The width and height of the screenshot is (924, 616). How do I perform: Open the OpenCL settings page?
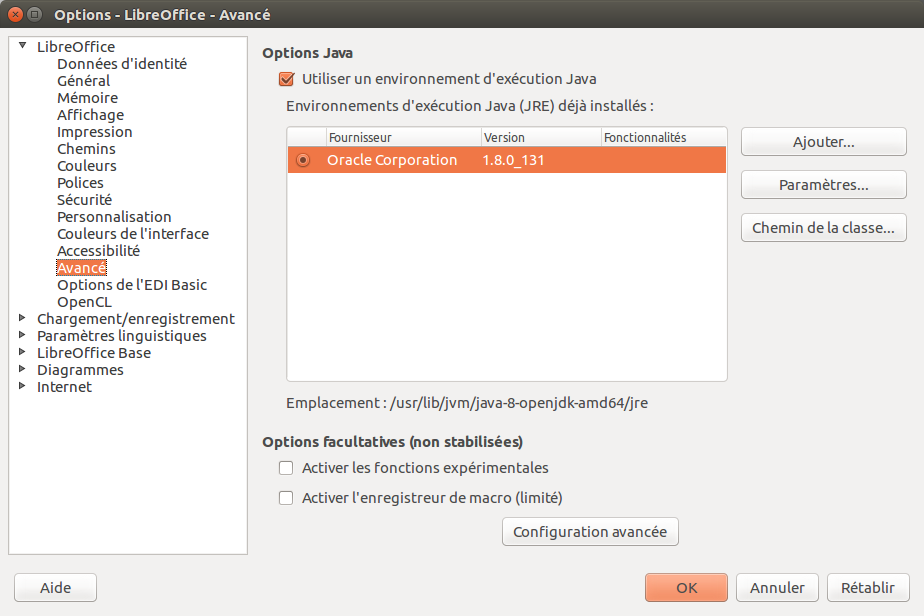pos(84,302)
